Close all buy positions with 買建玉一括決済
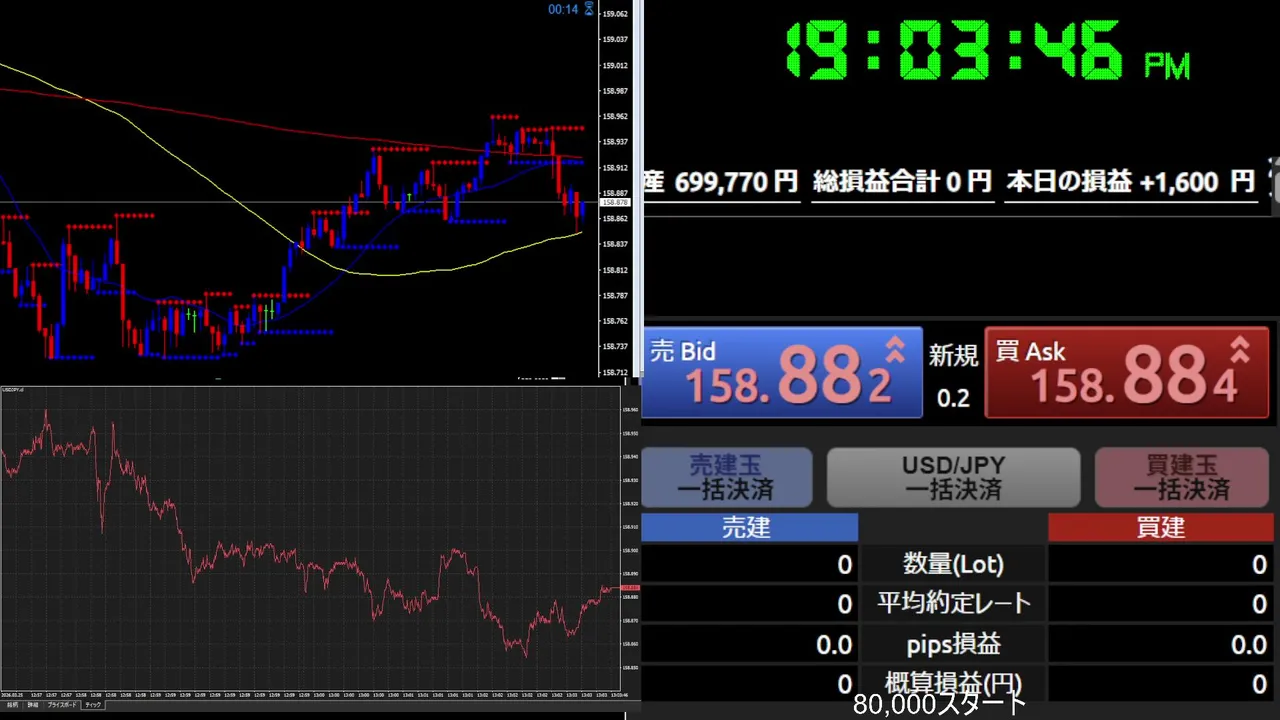Image resolution: width=1280 pixels, height=720 pixels. [x=1181, y=478]
